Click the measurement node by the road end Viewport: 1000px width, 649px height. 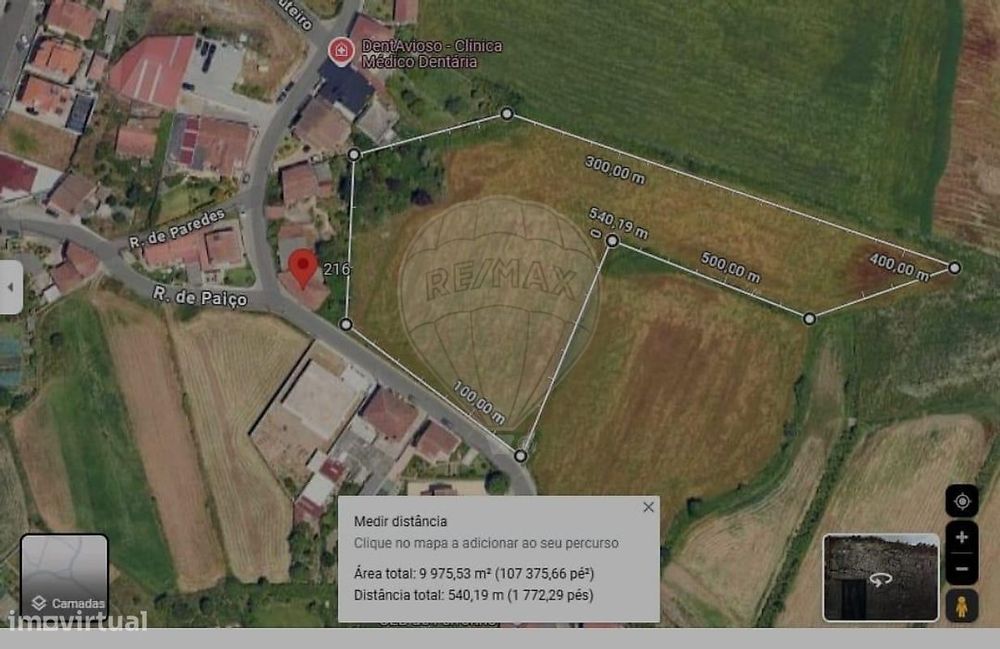[520, 456]
